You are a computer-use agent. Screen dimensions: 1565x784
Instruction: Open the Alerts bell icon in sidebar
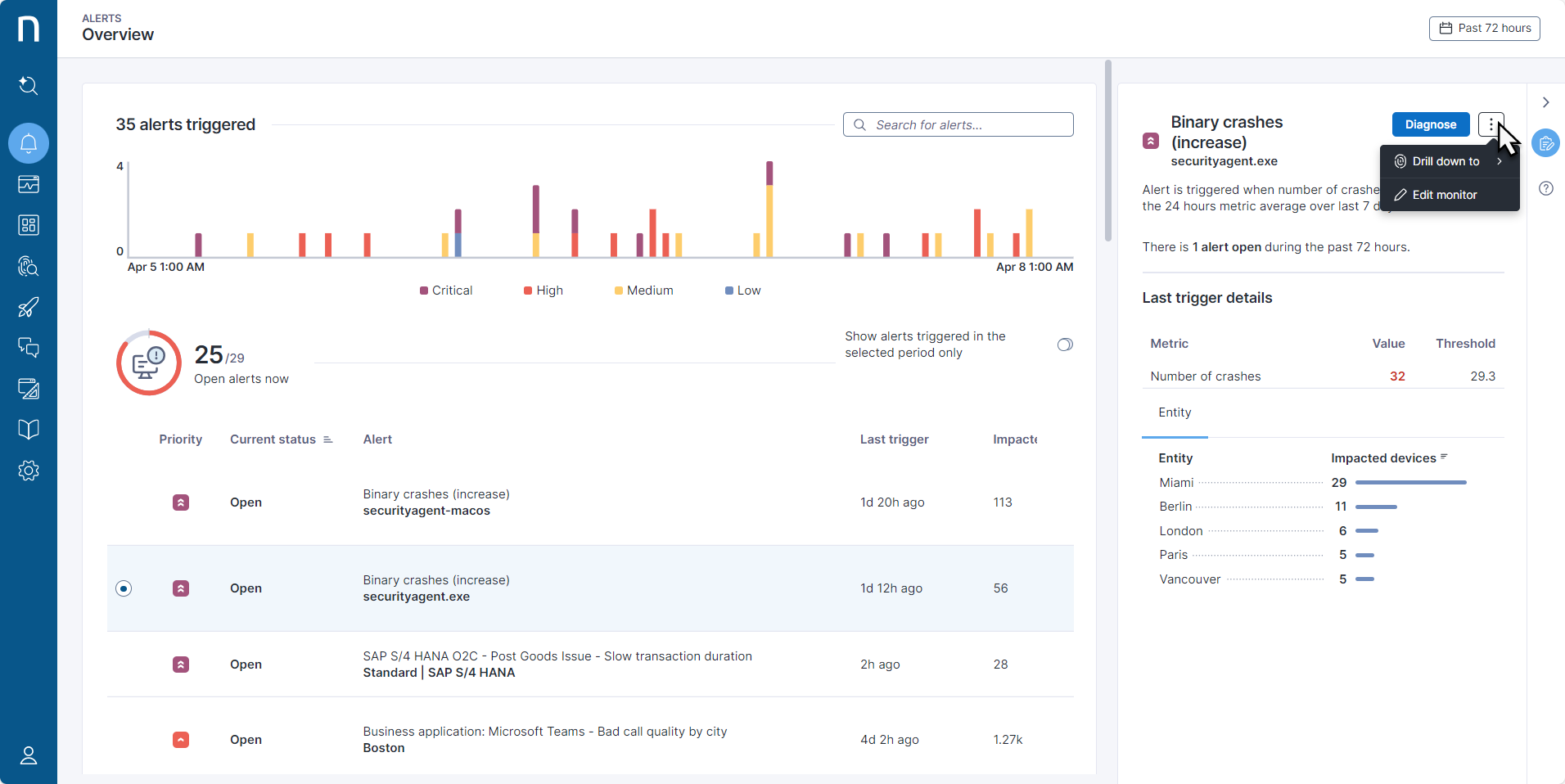click(29, 143)
